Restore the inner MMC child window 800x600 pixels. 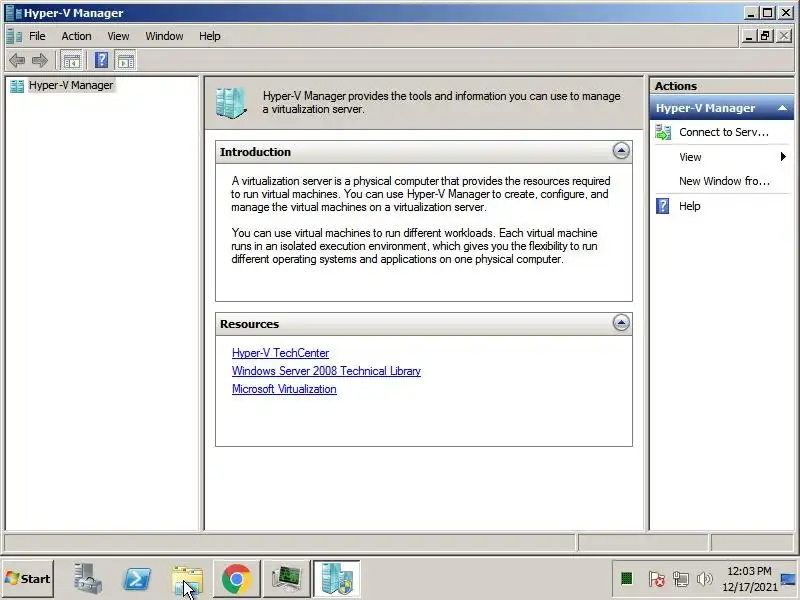tap(765, 36)
